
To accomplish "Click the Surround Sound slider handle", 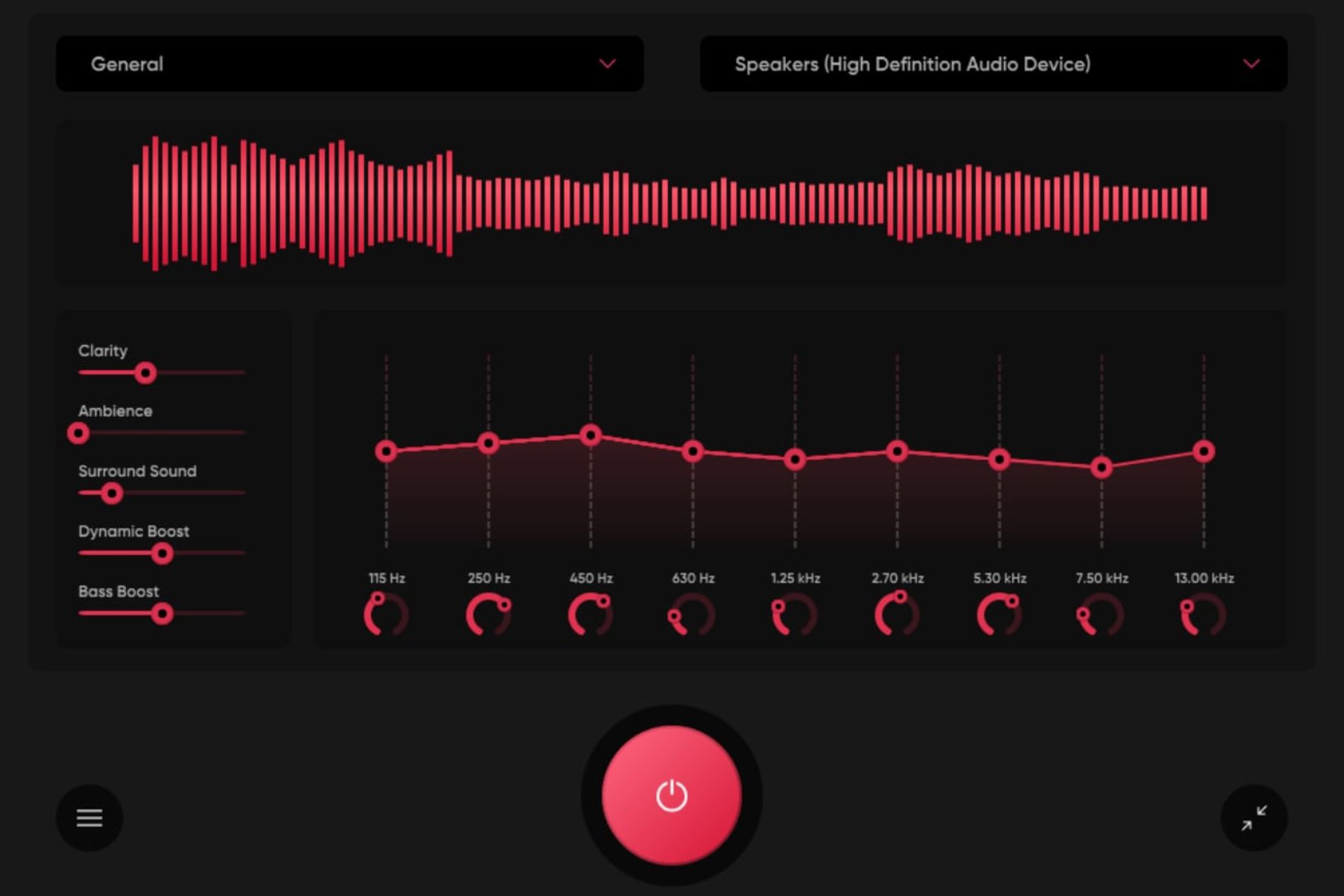I will point(111,493).
